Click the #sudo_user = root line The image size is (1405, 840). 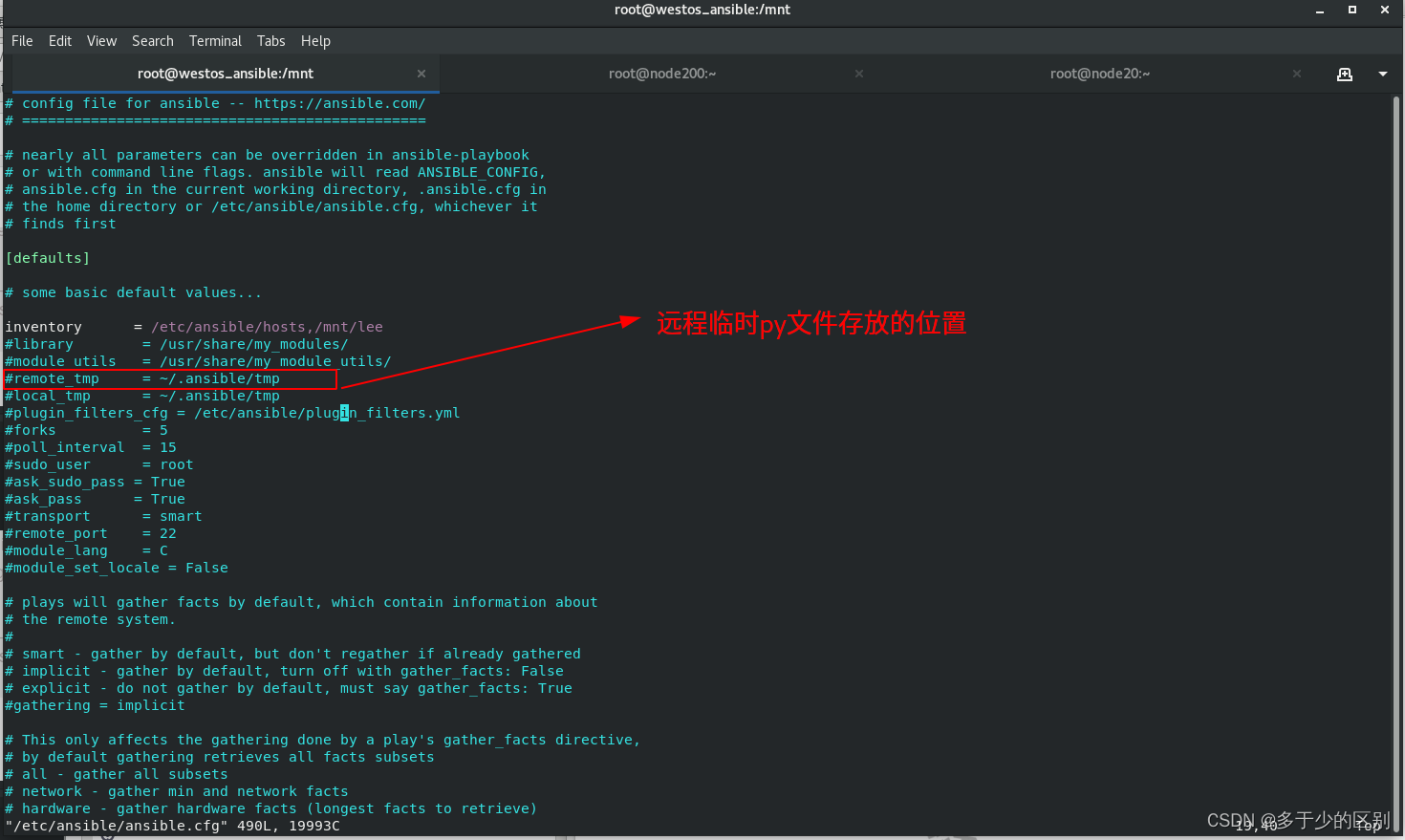99,464
